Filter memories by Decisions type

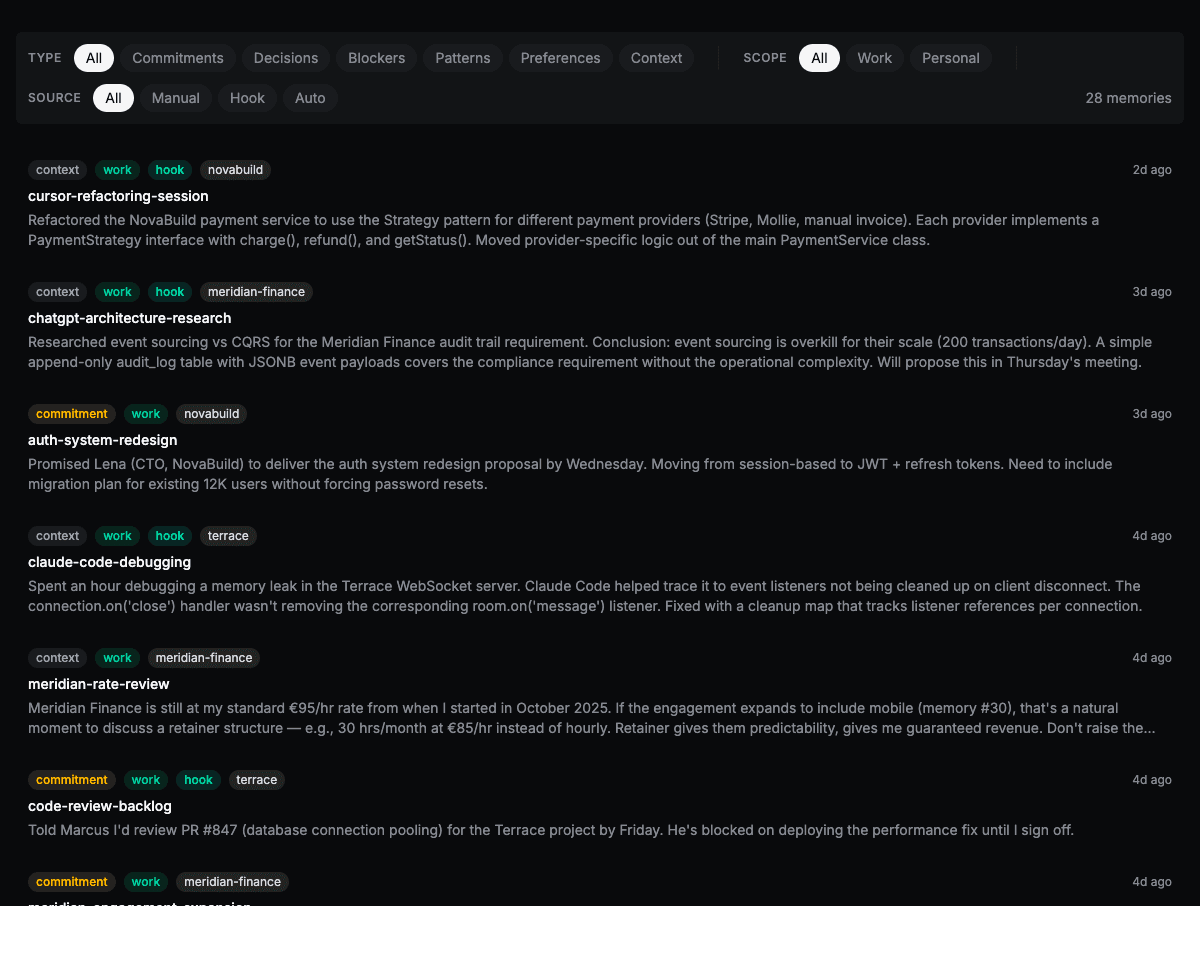click(286, 58)
